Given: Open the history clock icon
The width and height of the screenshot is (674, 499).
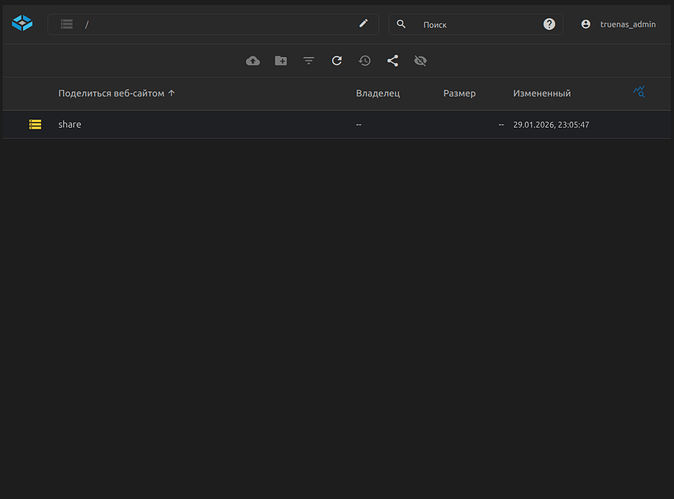Looking at the screenshot, I should point(365,61).
